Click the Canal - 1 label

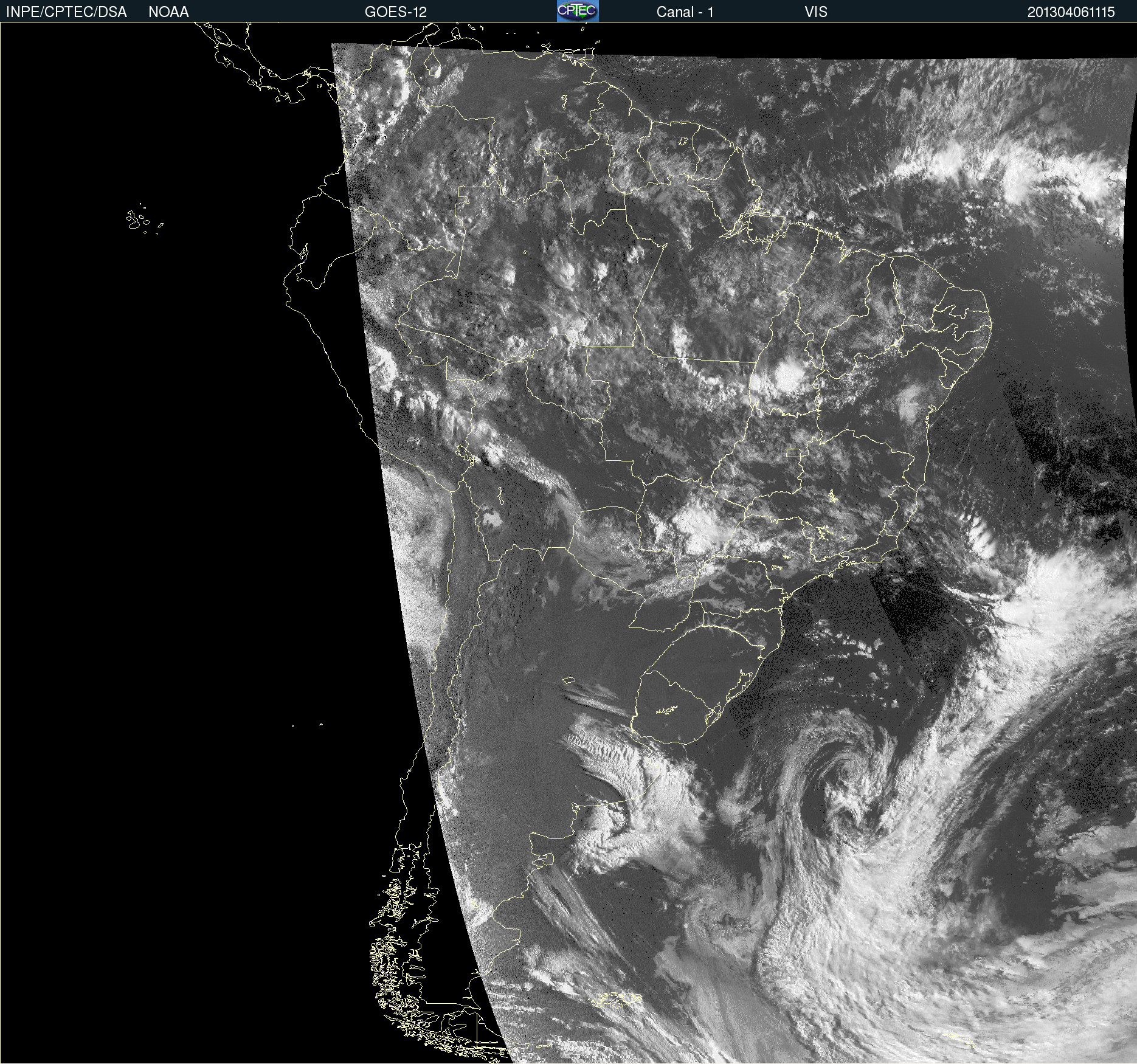point(685,12)
